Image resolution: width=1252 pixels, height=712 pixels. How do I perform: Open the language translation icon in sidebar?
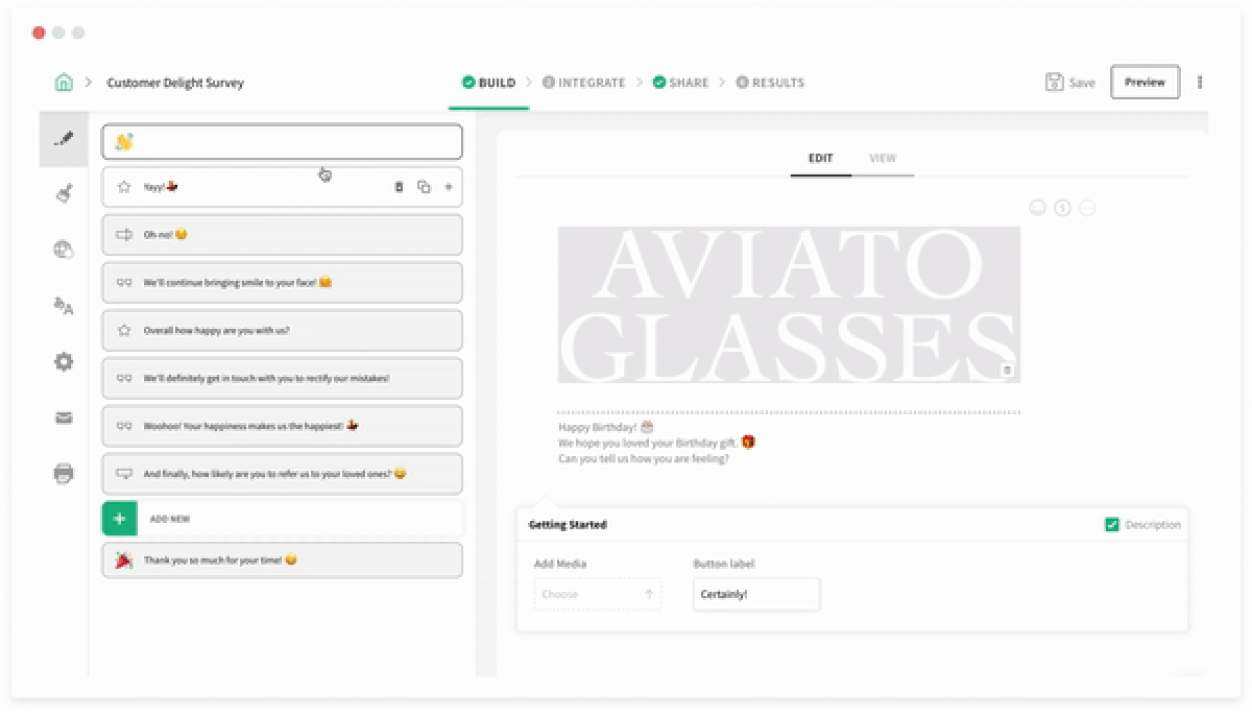click(64, 306)
